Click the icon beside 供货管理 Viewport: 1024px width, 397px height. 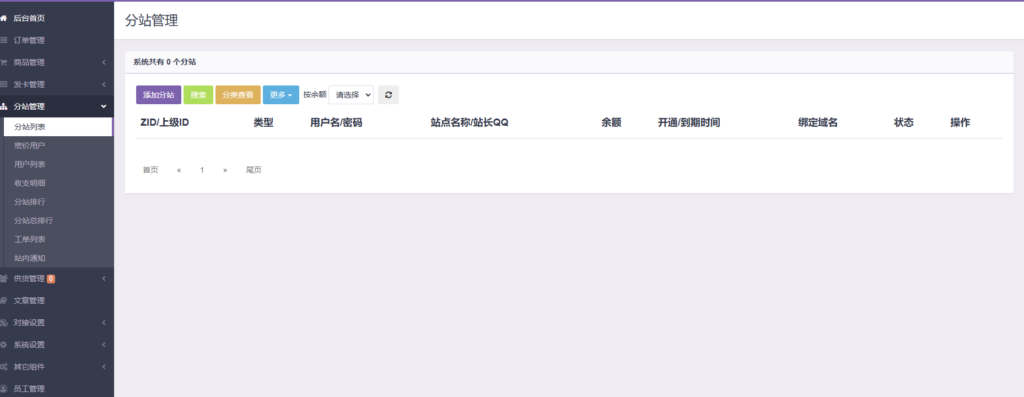click(x=3, y=279)
